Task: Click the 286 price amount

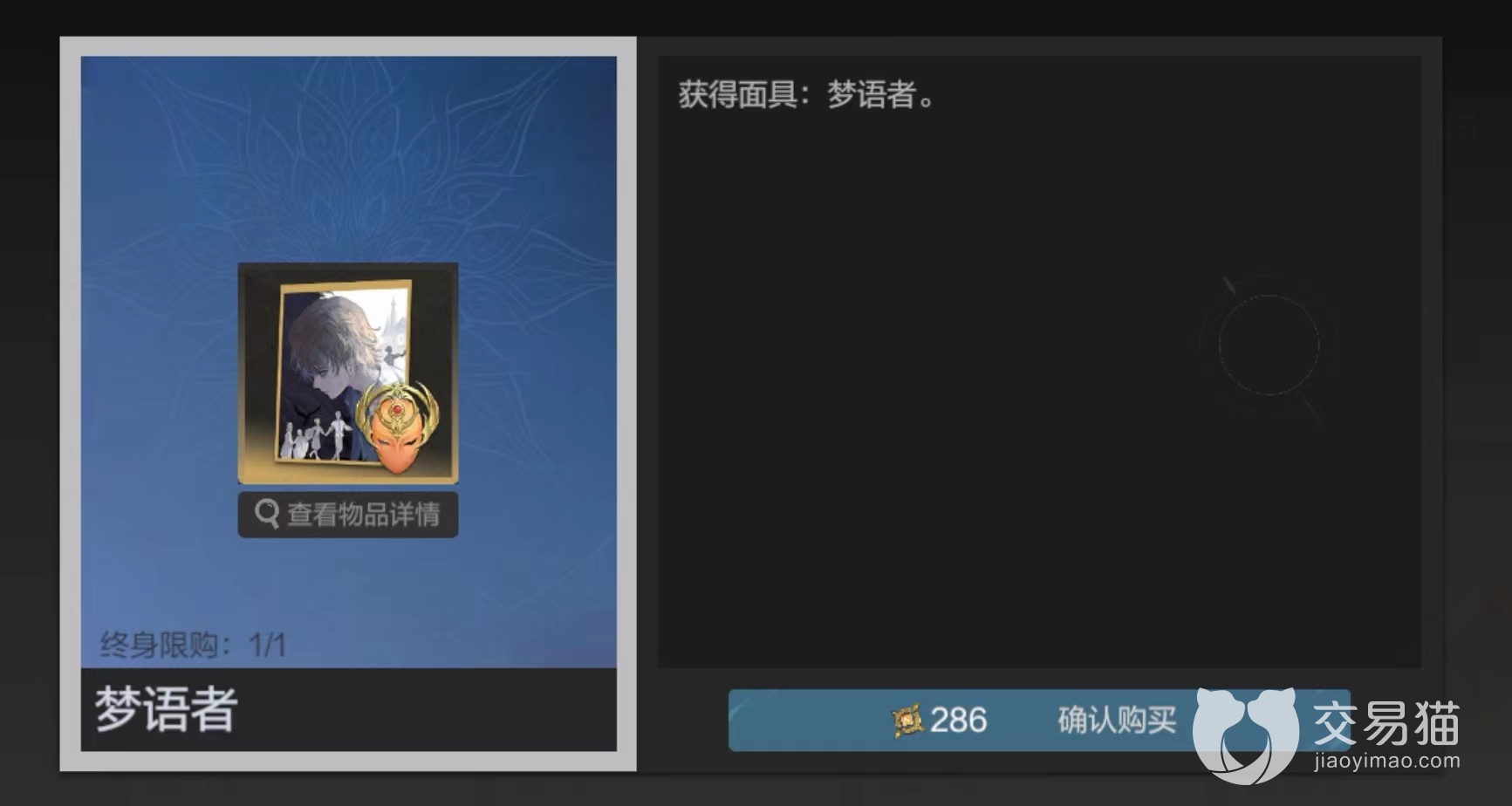Action: click(958, 721)
